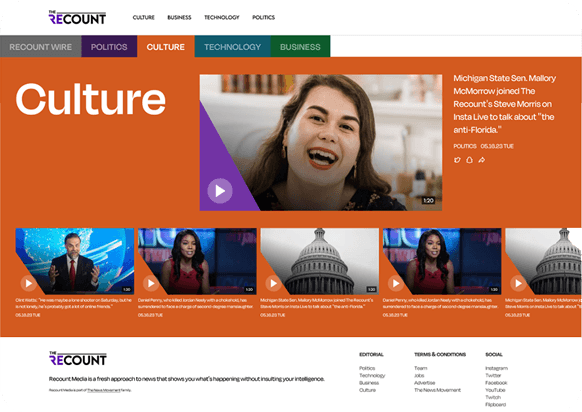This screenshot has height=412, width=582.
Task: Open the Clint Watts video thumbnail
Action: pos(75,261)
